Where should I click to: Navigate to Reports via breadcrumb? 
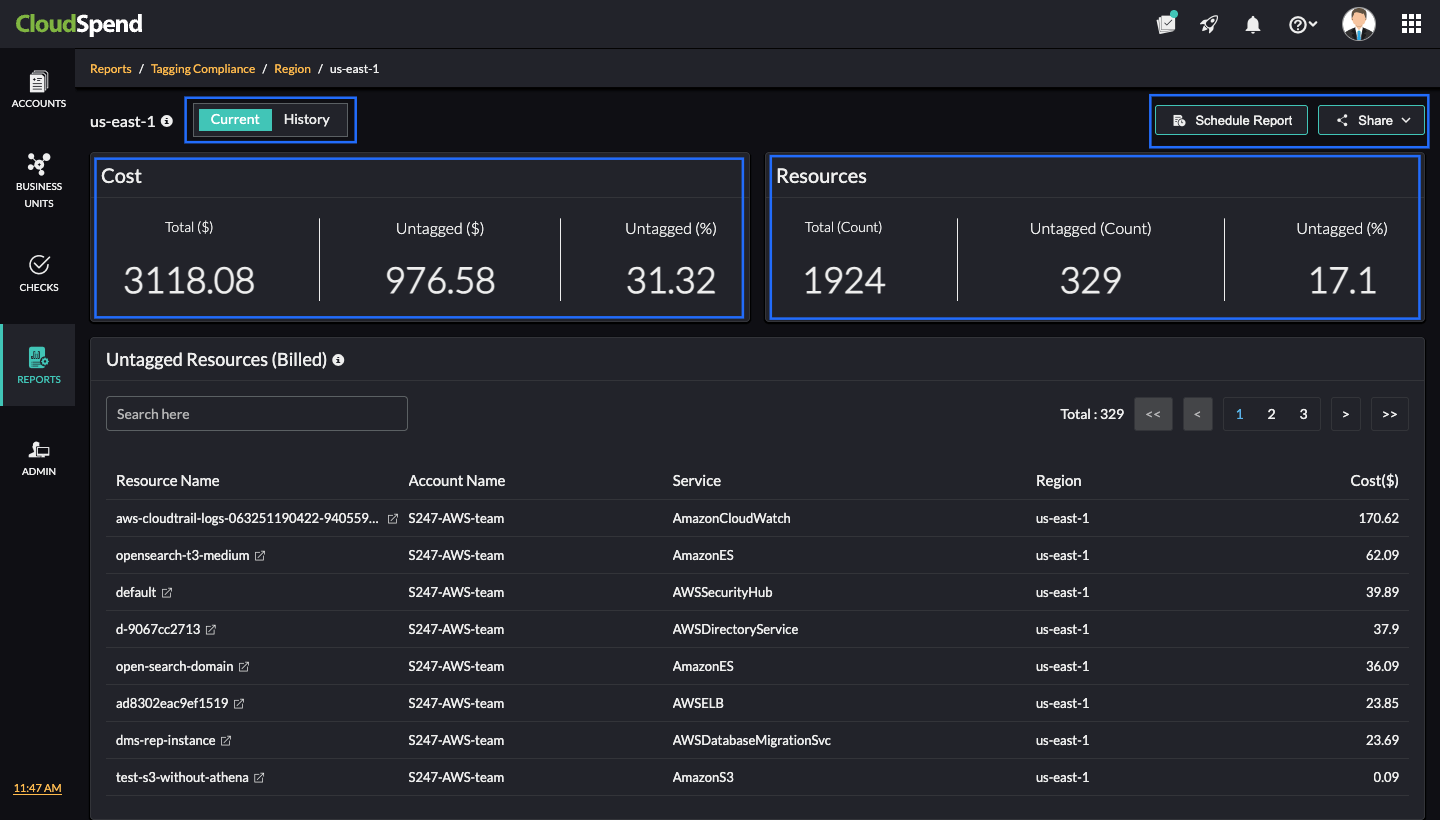point(110,68)
